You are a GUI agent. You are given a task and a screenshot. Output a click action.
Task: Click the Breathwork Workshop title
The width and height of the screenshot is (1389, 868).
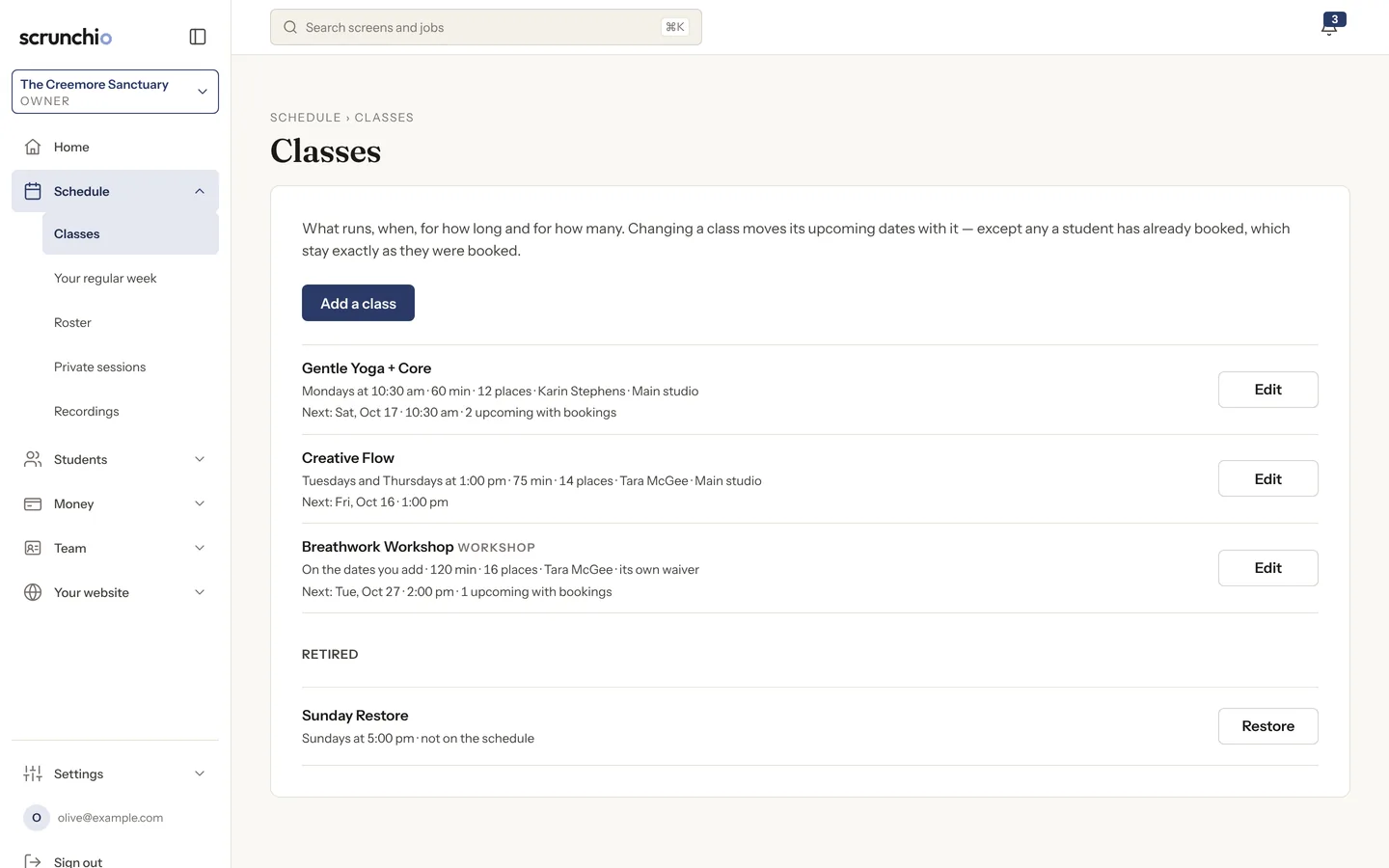click(378, 547)
